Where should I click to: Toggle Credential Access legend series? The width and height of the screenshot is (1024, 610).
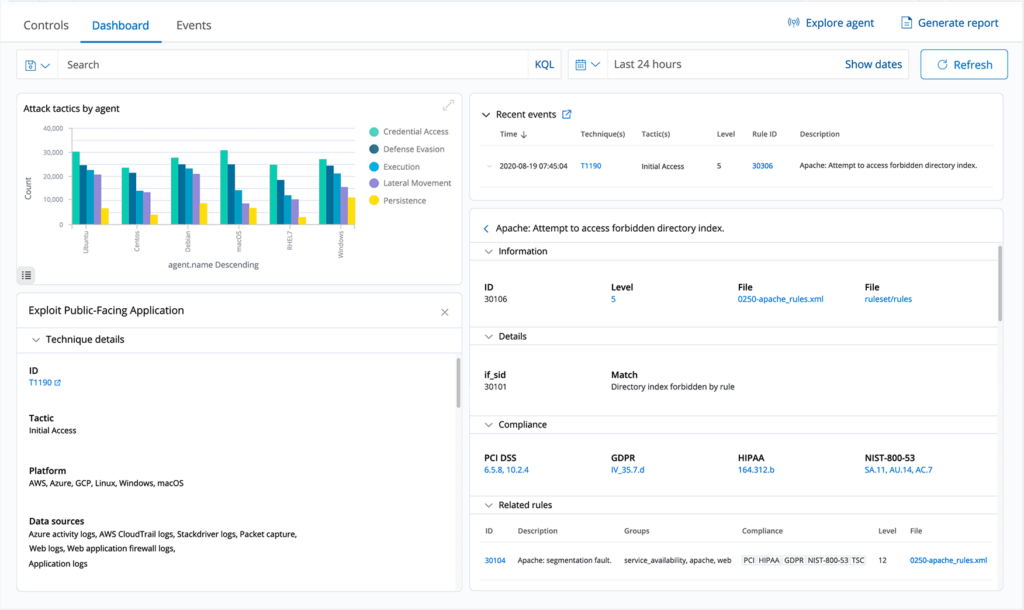coord(415,132)
